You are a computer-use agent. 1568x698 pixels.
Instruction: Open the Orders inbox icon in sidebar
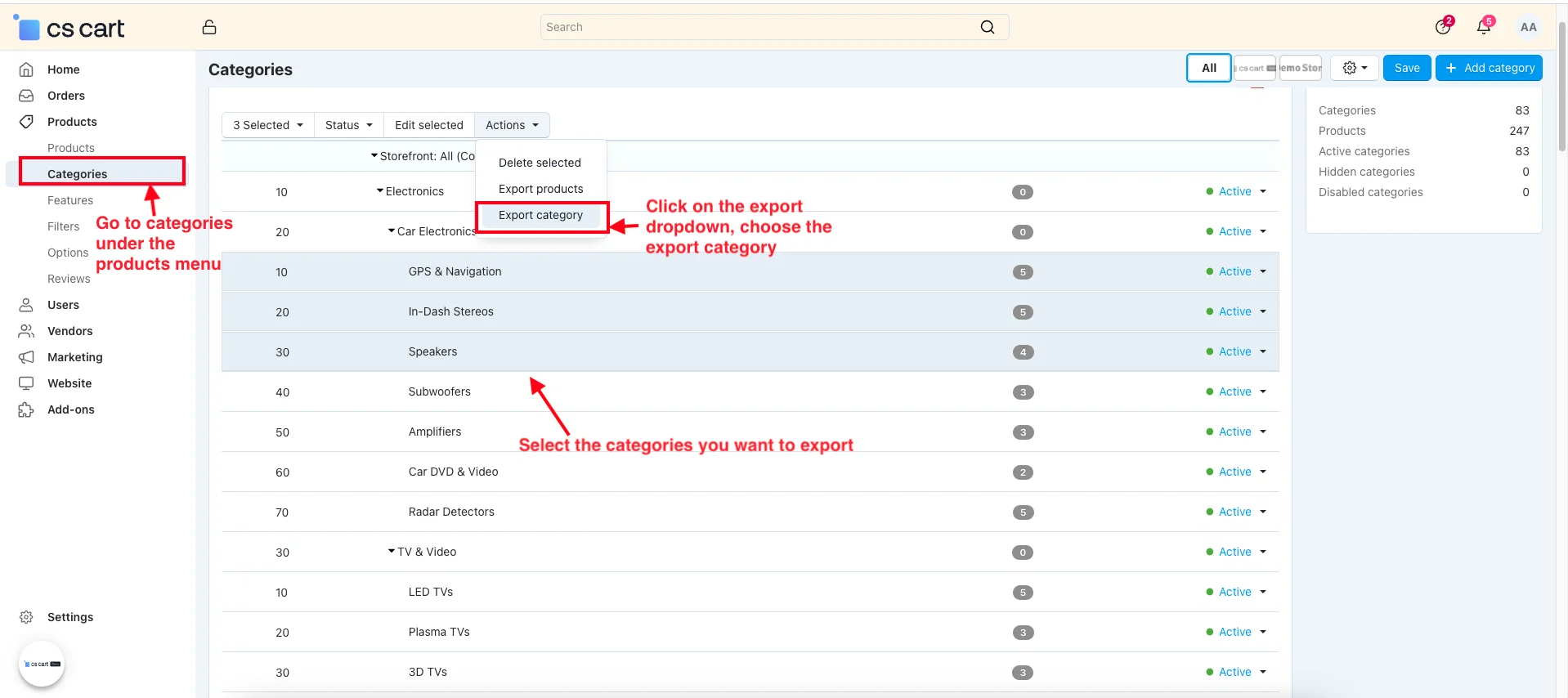tap(26, 96)
